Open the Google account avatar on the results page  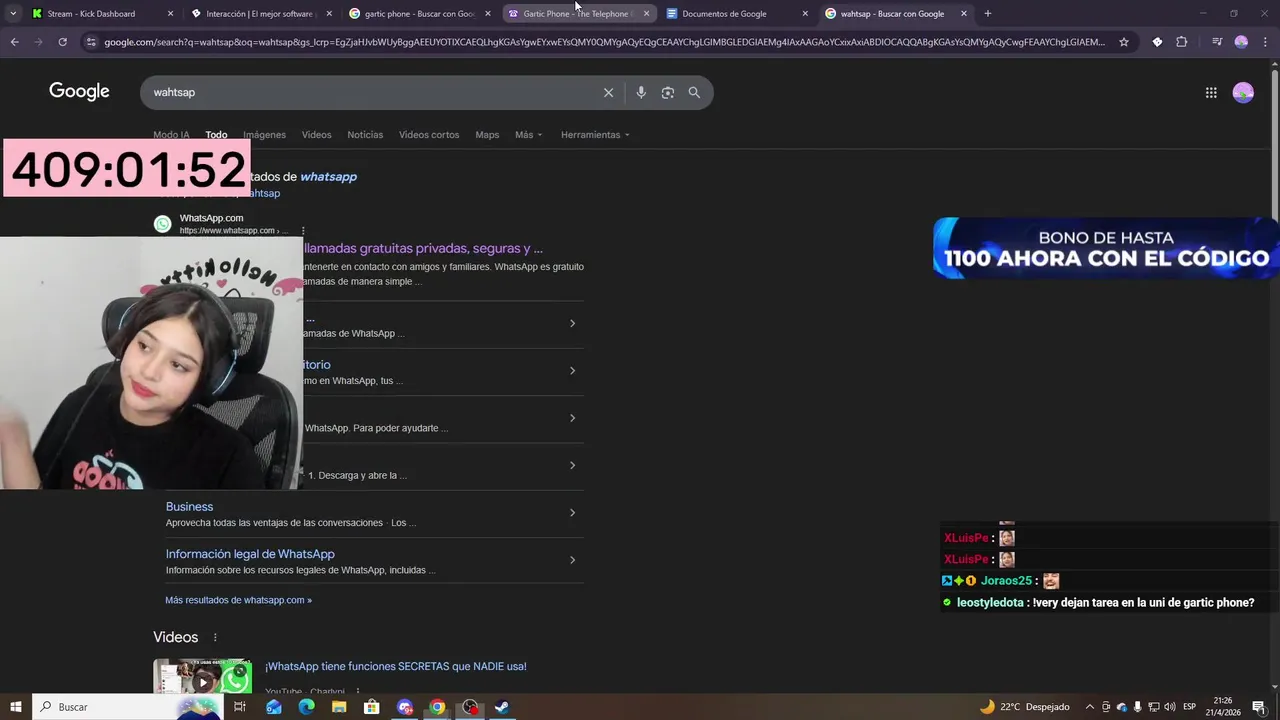click(x=1243, y=92)
